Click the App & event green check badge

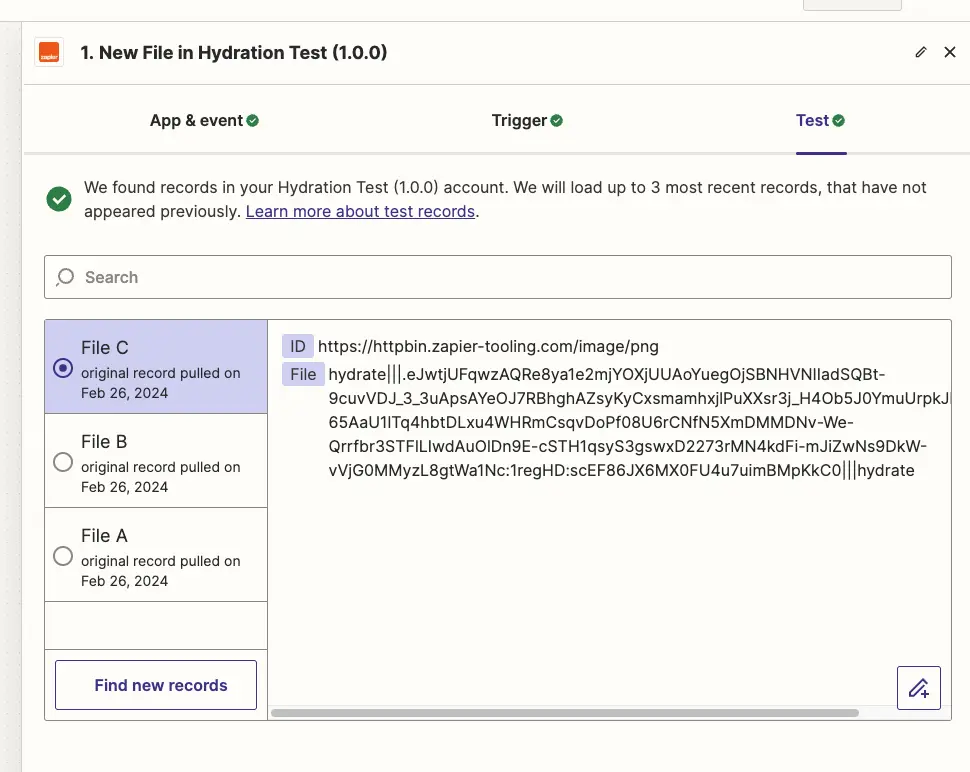(252, 121)
